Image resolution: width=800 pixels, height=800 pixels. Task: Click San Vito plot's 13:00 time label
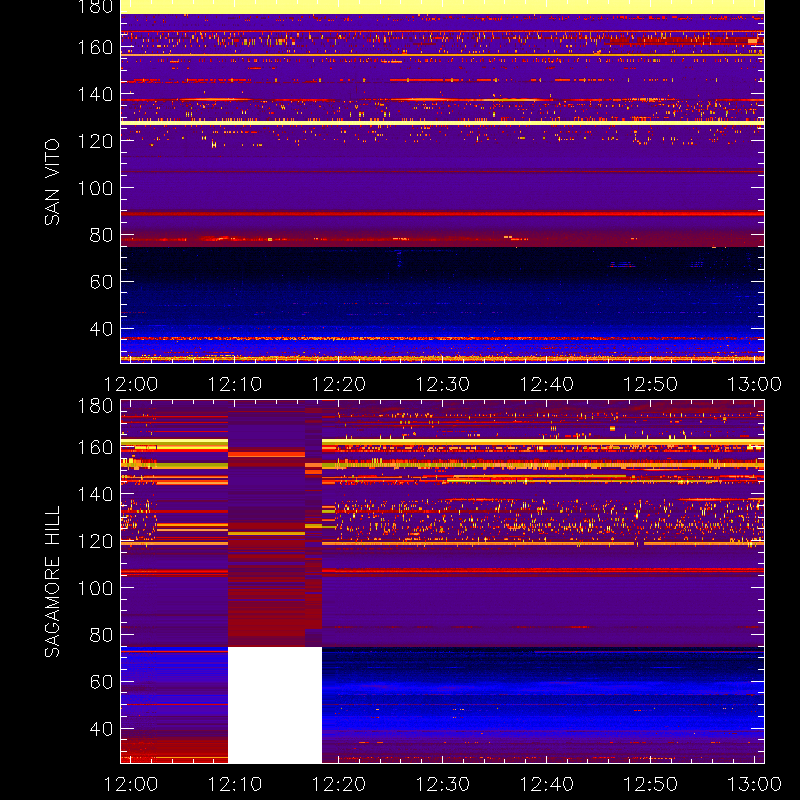point(754,384)
